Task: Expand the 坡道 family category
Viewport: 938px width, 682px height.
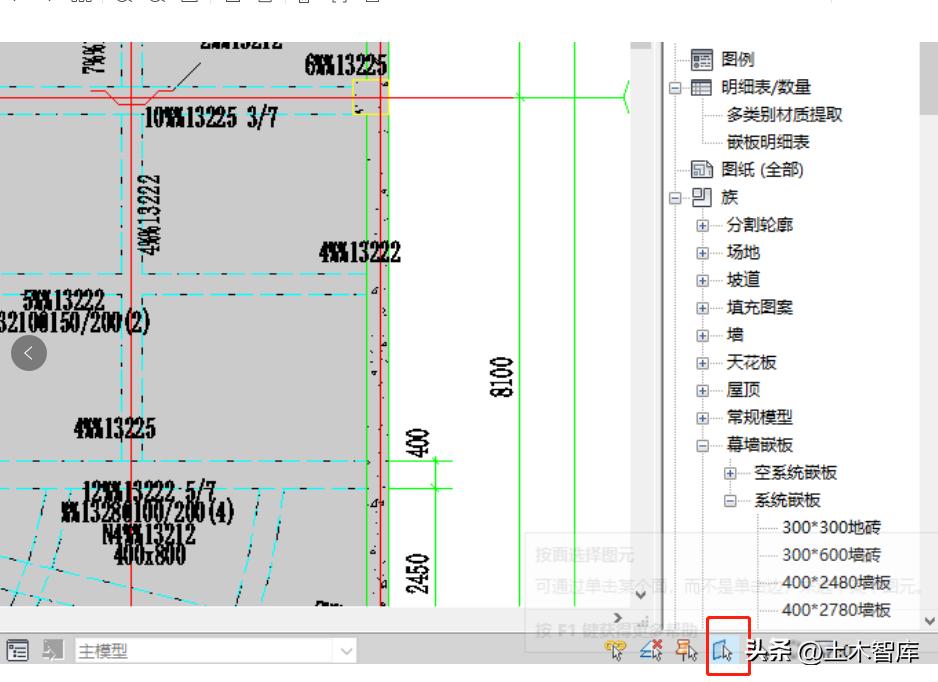Action: click(703, 279)
